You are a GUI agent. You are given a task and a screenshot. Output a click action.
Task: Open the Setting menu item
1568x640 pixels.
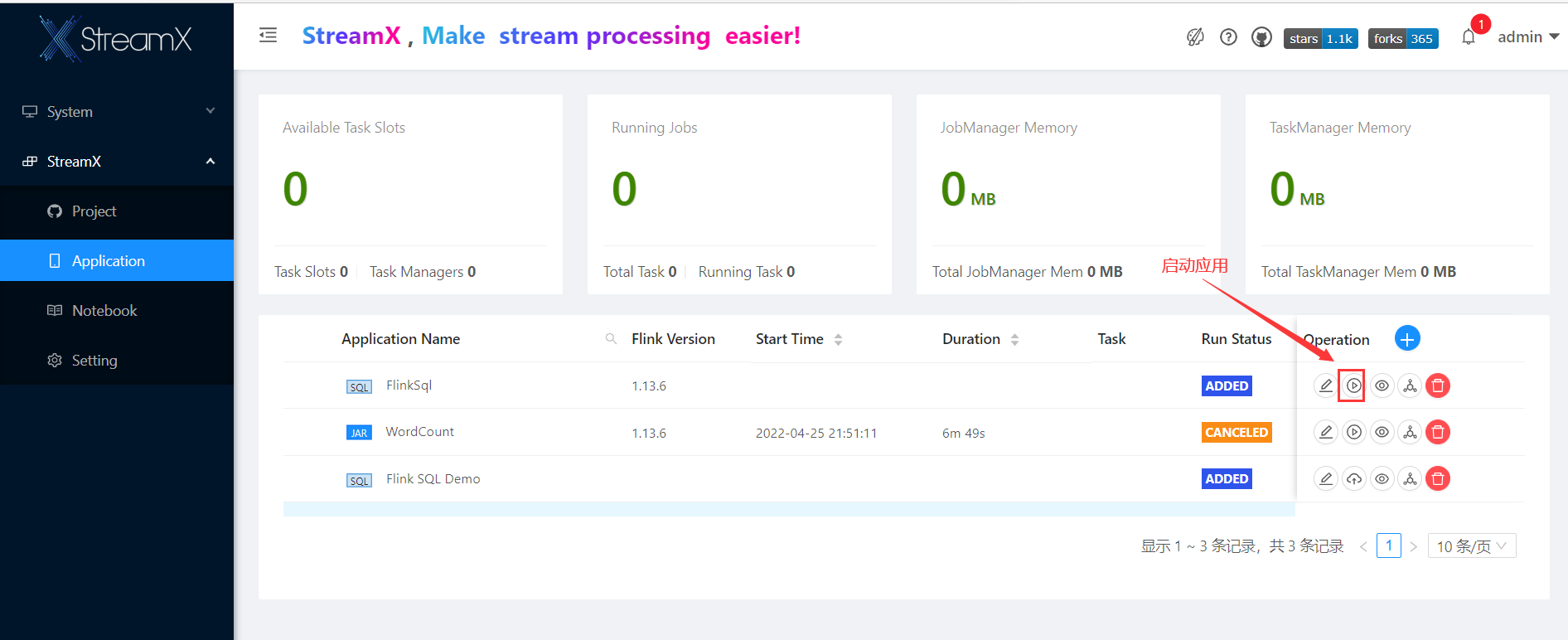117,360
